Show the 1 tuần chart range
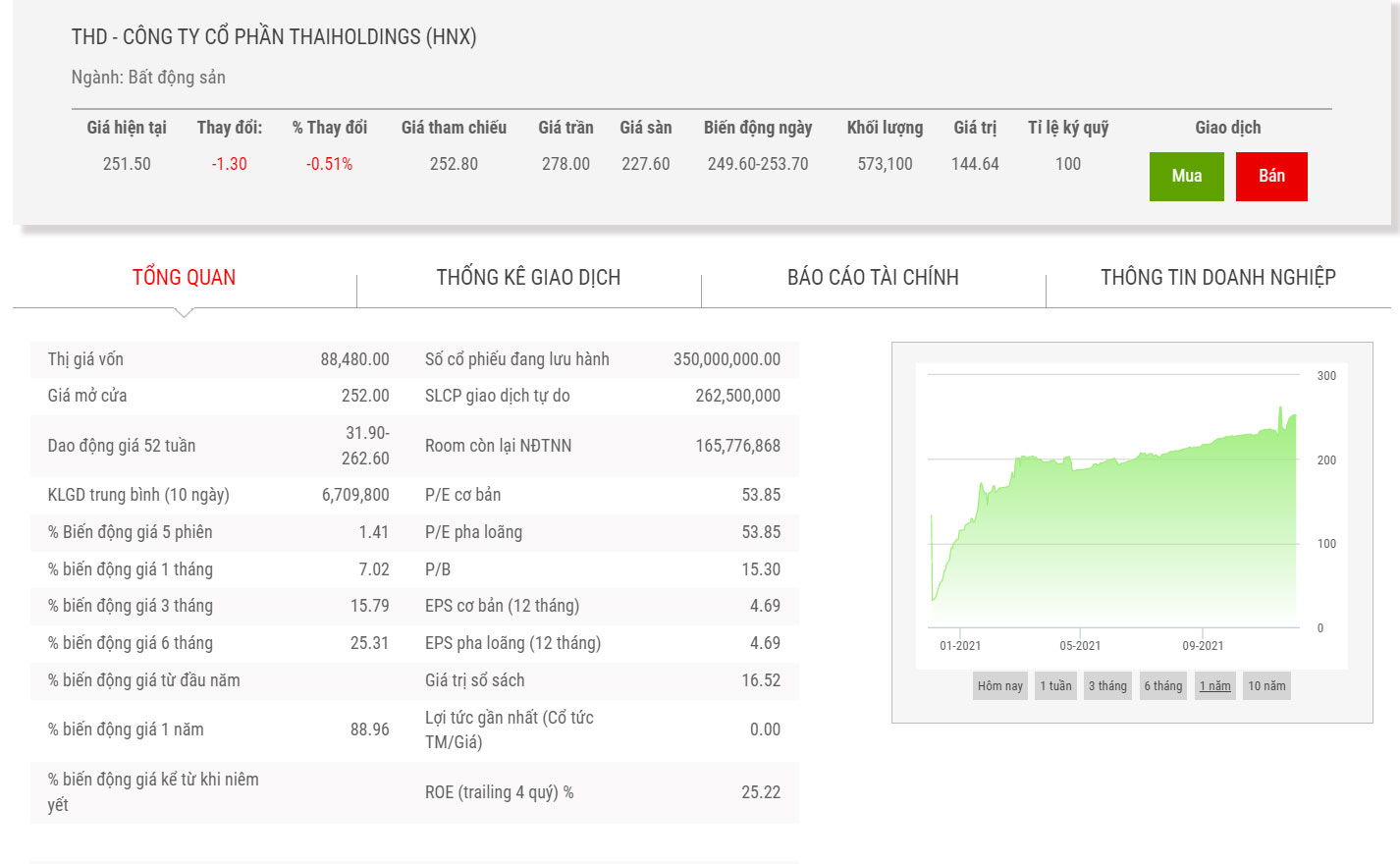The image size is (1400, 864). coord(1055,686)
